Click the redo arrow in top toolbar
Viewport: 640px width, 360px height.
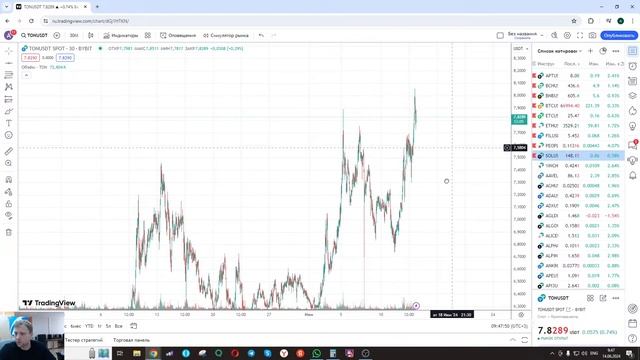point(274,36)
